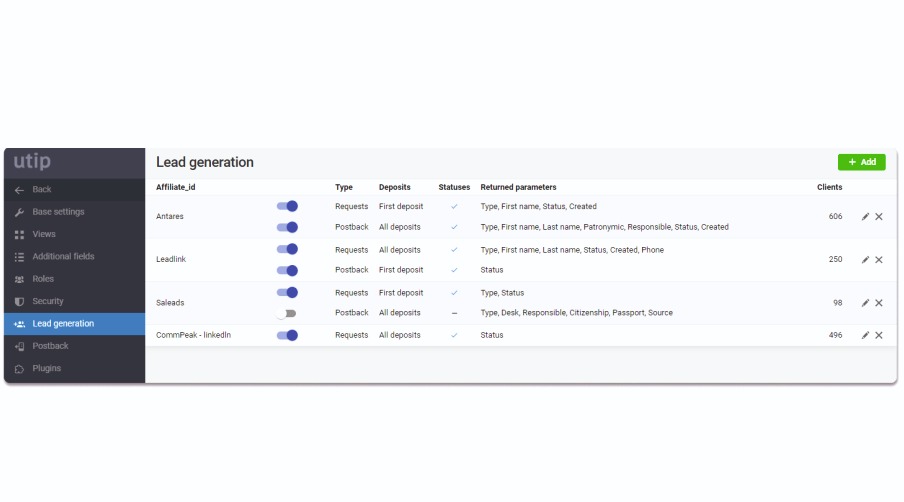Click the pencil edit icon for Antares

865,217
